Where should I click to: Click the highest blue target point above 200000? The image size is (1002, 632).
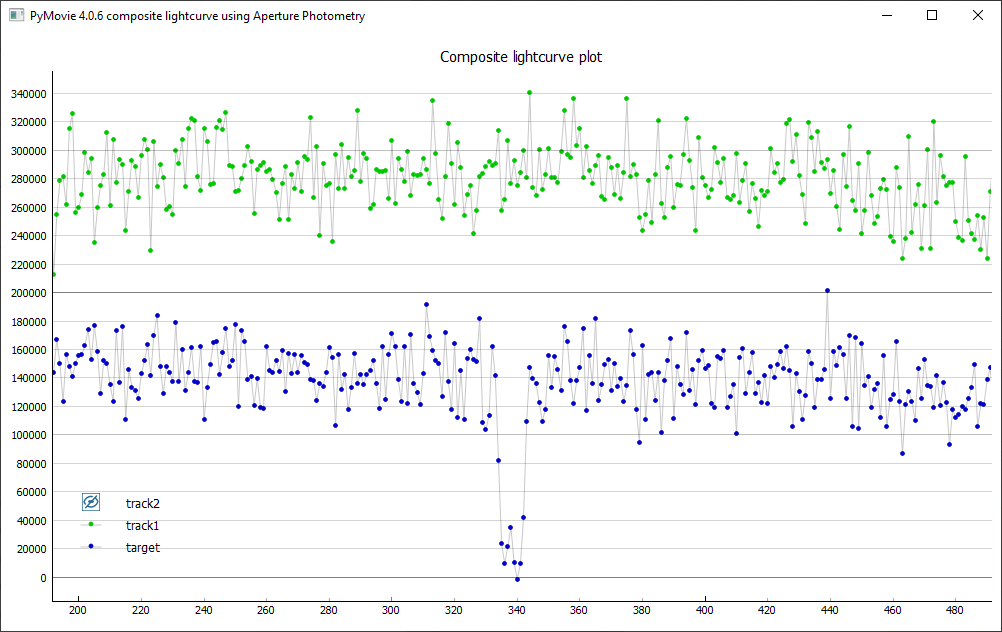click(x=827, y=290)
